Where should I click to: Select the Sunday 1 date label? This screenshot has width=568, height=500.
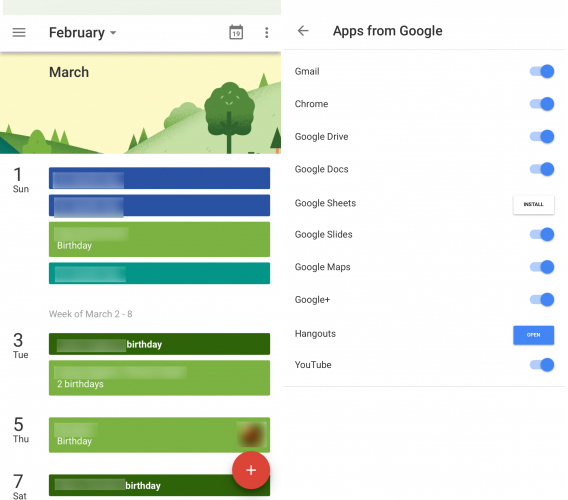click(x=20, y=180)
